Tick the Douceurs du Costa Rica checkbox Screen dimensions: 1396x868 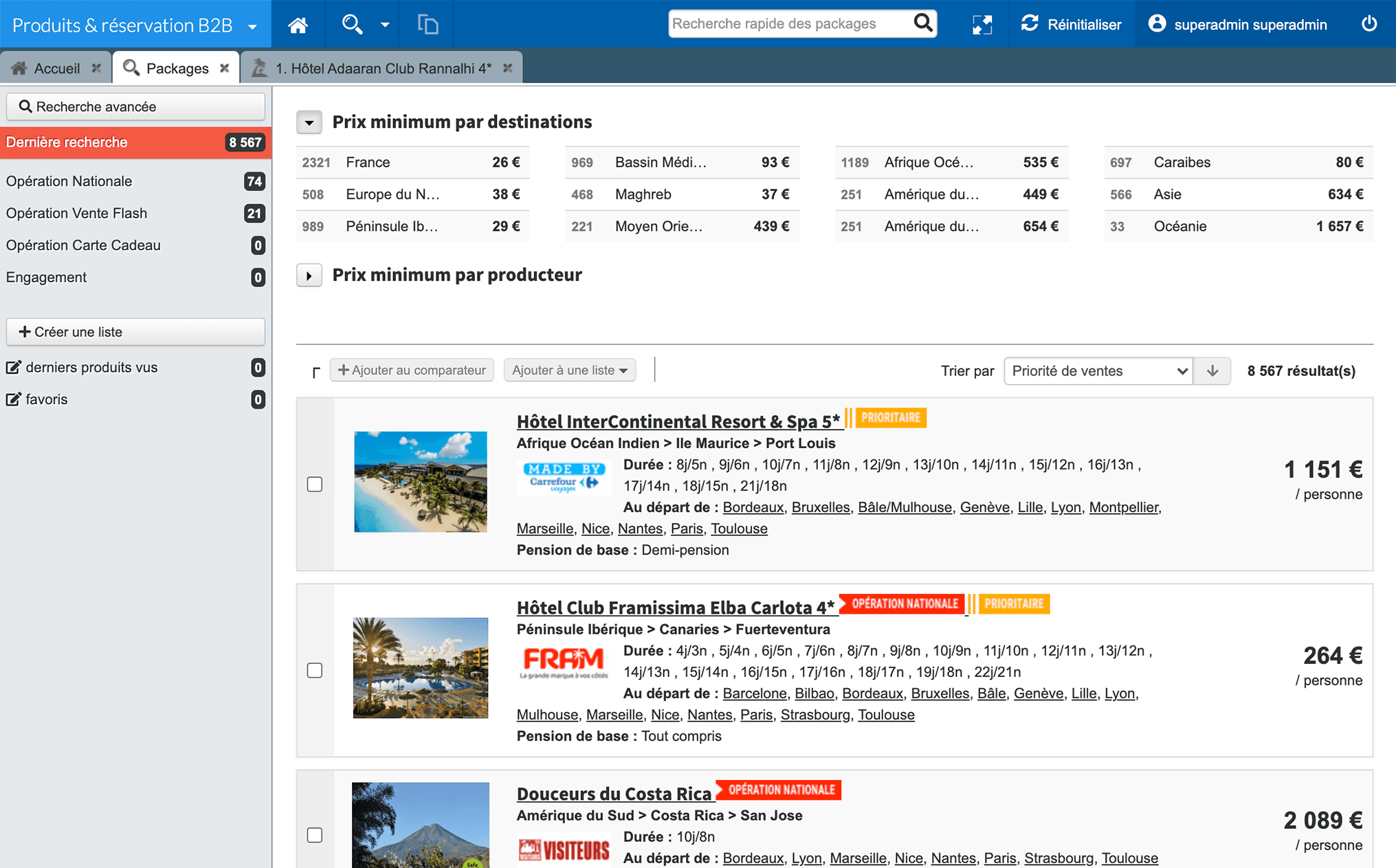[x=315, y=835]
